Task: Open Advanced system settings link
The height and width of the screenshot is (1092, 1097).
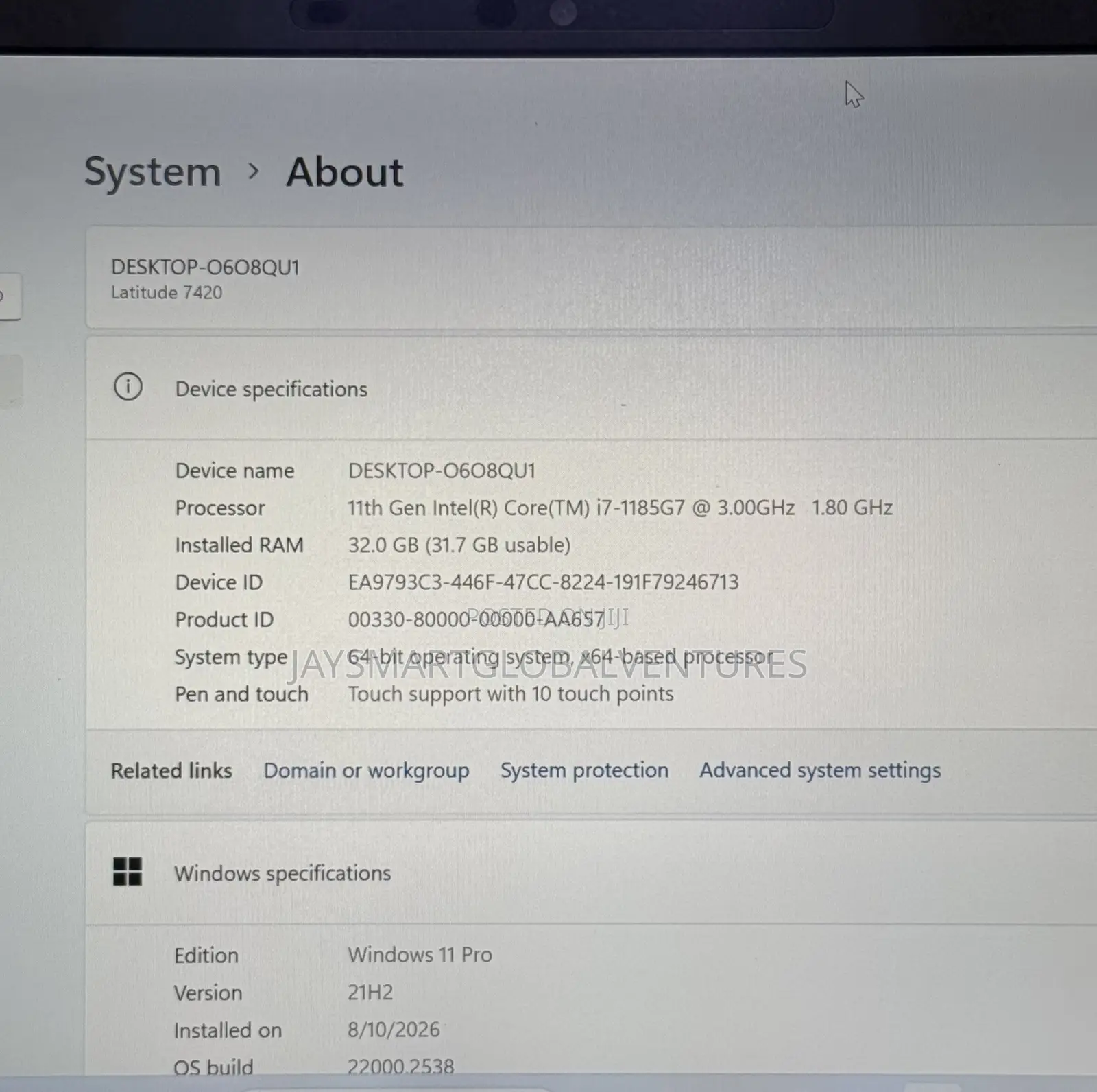Action: point(820,771)
